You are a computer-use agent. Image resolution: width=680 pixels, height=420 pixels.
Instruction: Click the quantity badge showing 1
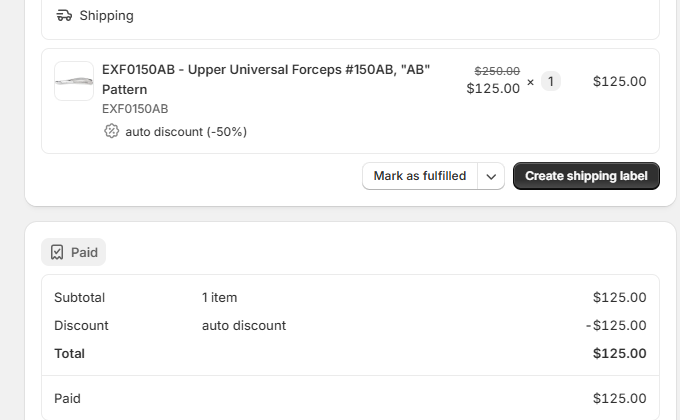[551, 81]
